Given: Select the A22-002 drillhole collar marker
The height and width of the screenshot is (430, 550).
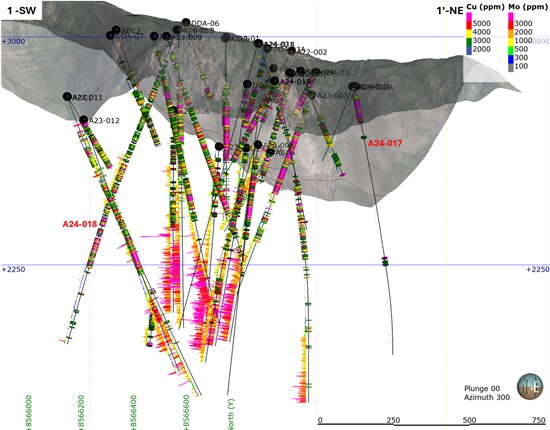Looking at the screenshot, I should tap(291, 52).
